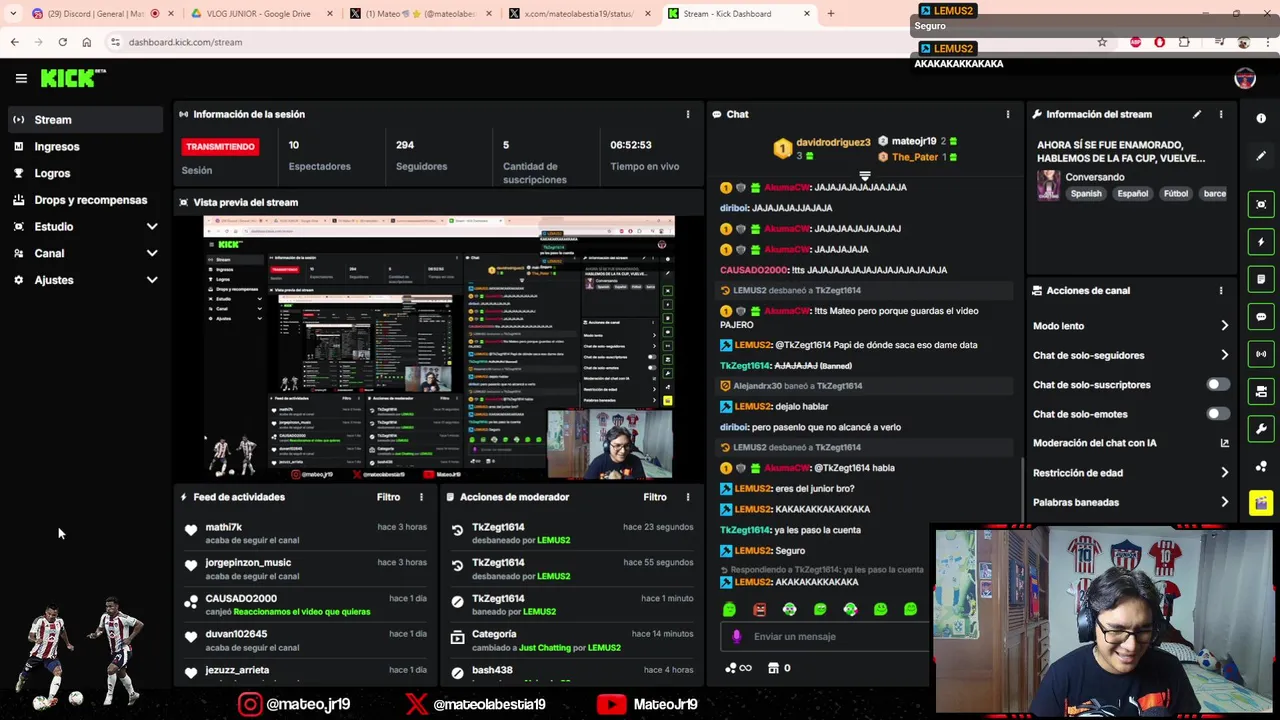Open options menu of Información del stream
The height and width of the screenshot is (720, 1280).
(x=1221, y=114)
